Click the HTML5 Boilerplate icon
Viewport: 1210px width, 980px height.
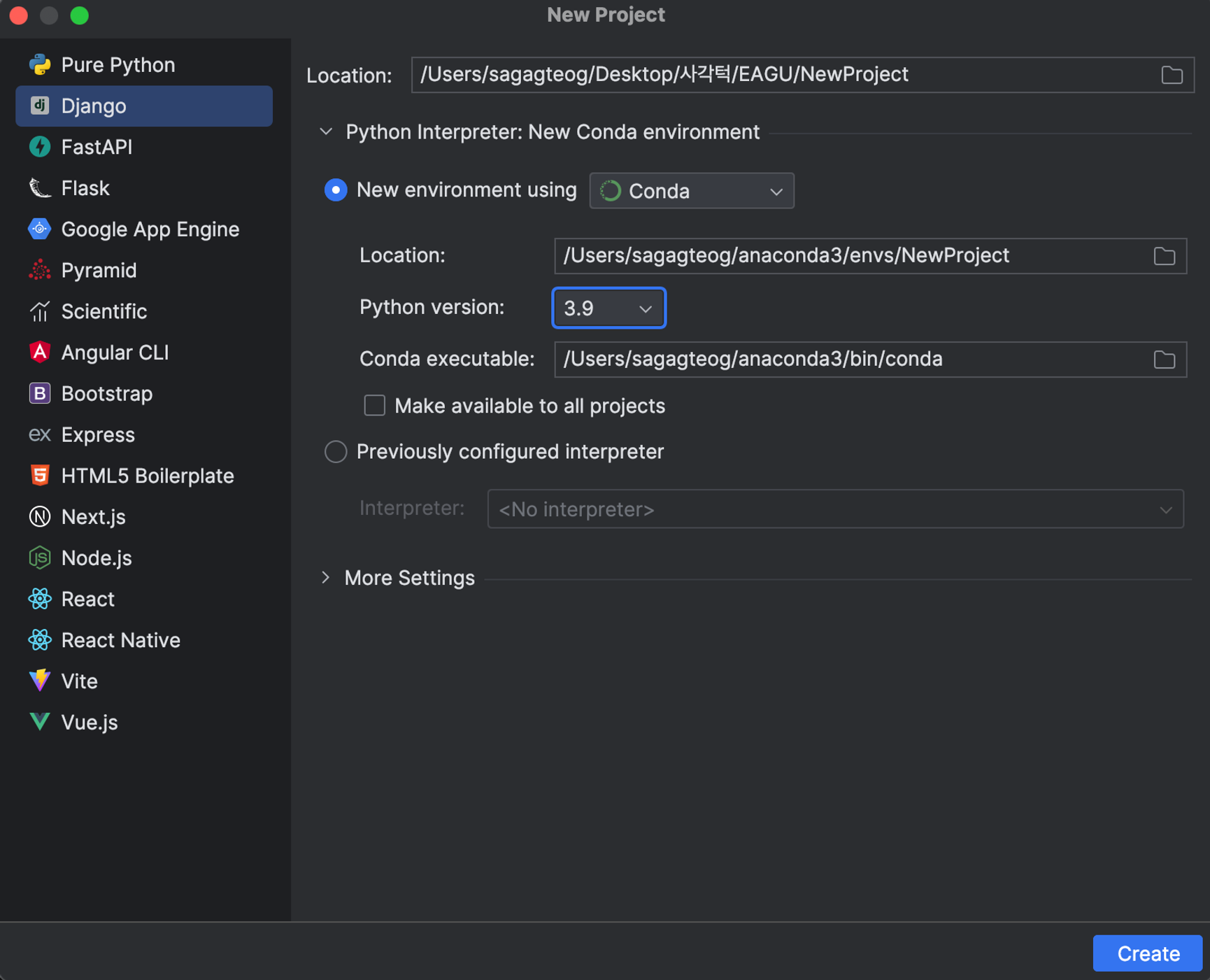(x=40, y=476)
